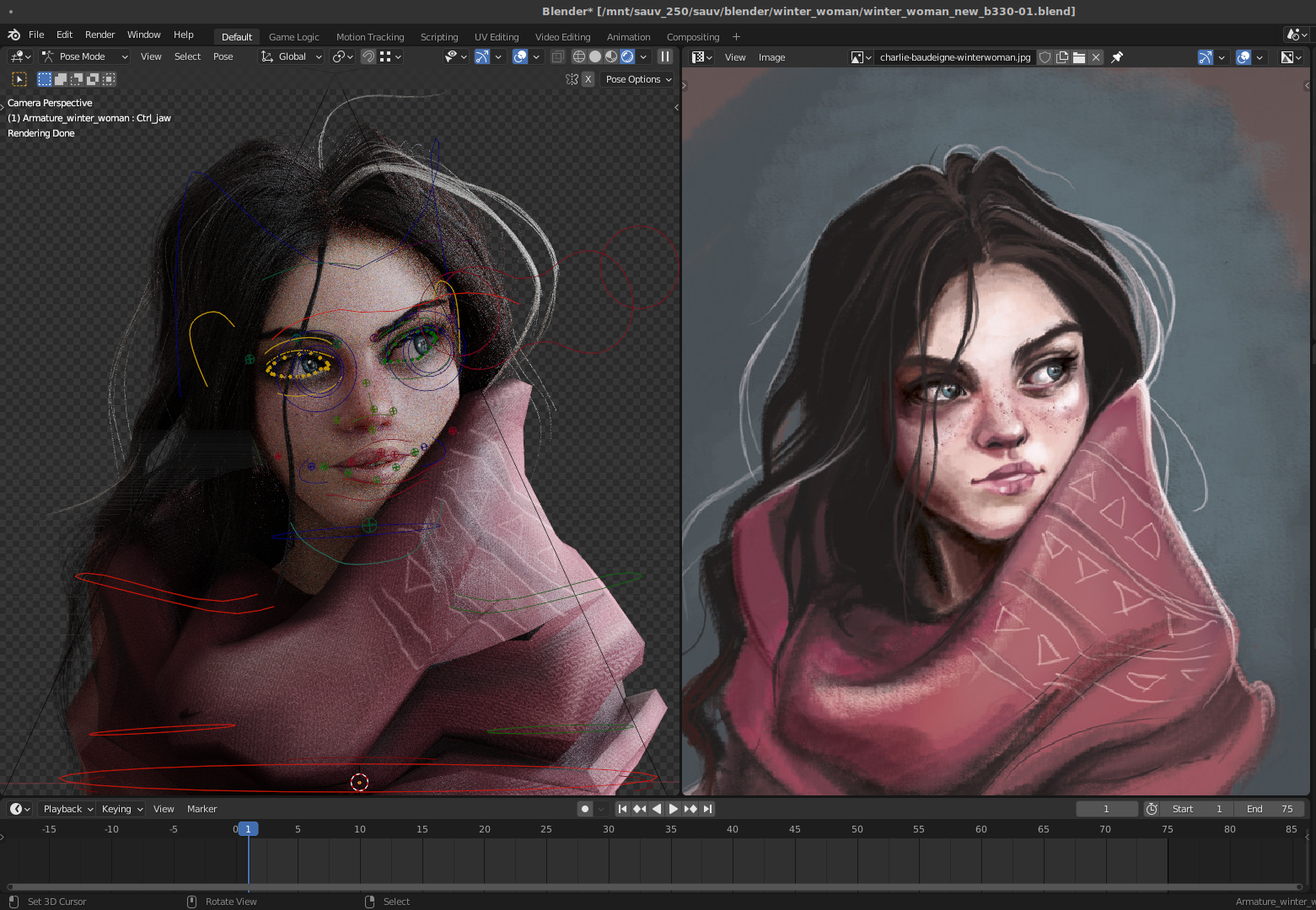Toggle the image pin icon

point(1117,57)
